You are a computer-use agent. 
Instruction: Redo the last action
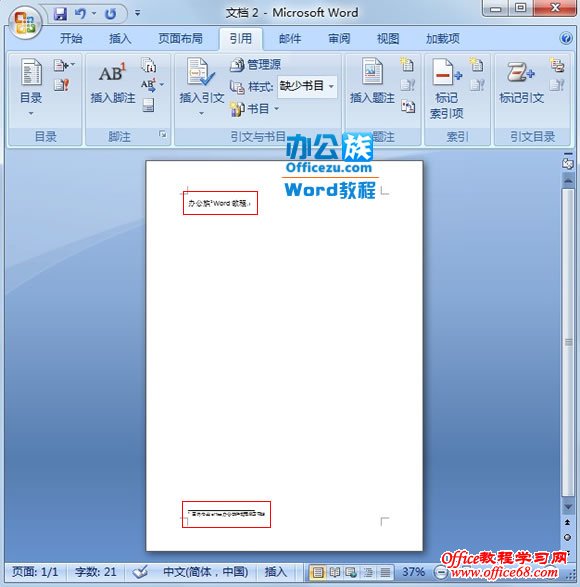[x=110, y=14]
